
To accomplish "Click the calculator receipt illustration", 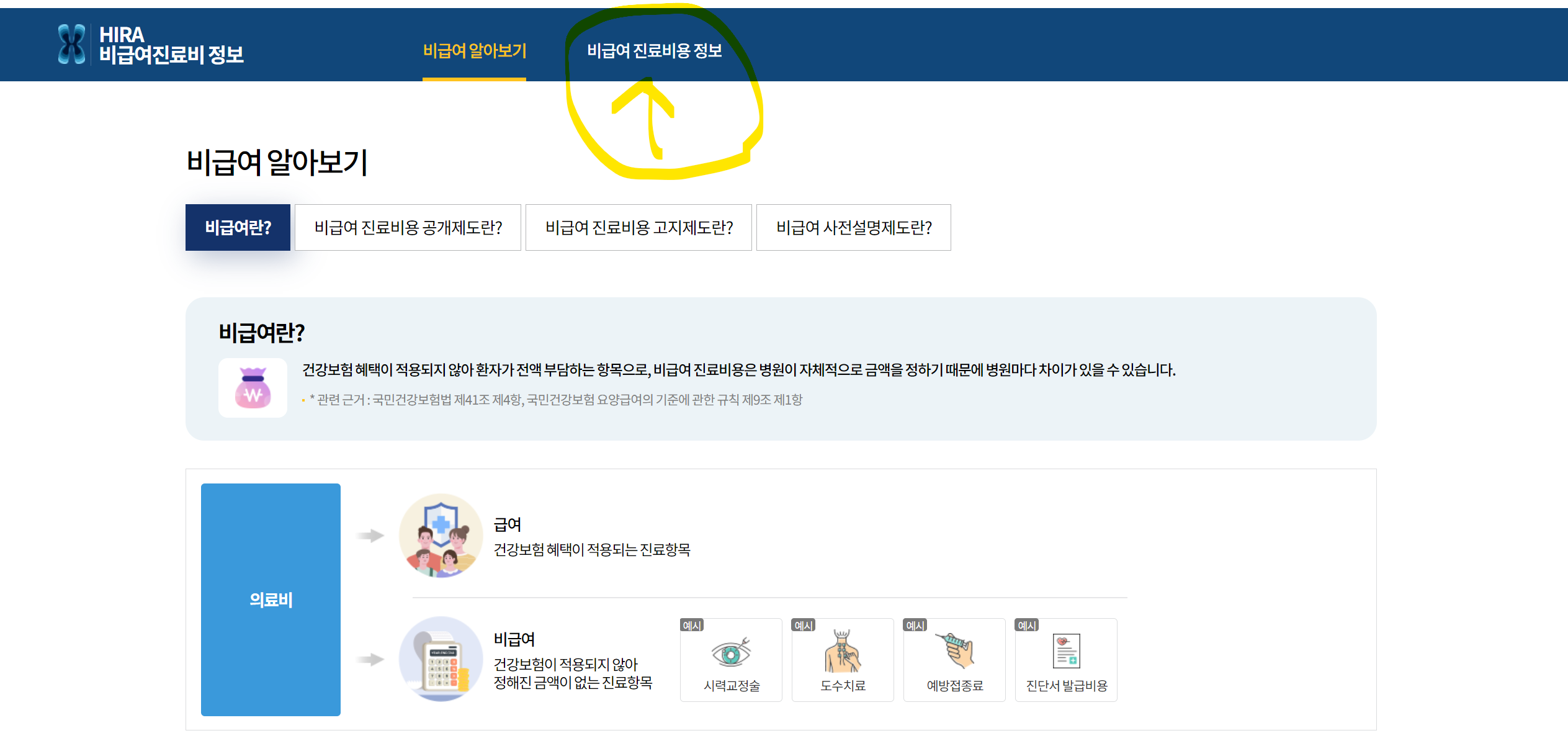I will (x=441, y=658).
